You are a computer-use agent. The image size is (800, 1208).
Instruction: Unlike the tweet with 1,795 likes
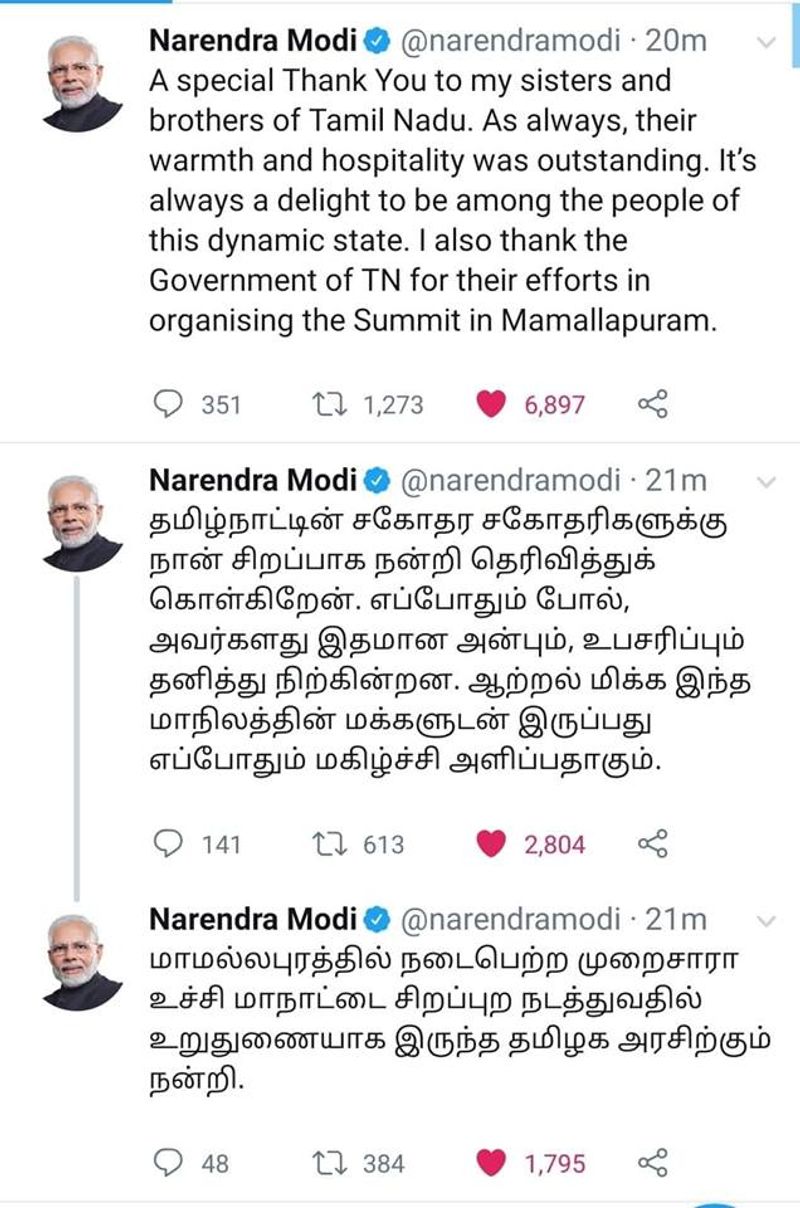point(490,1163)
